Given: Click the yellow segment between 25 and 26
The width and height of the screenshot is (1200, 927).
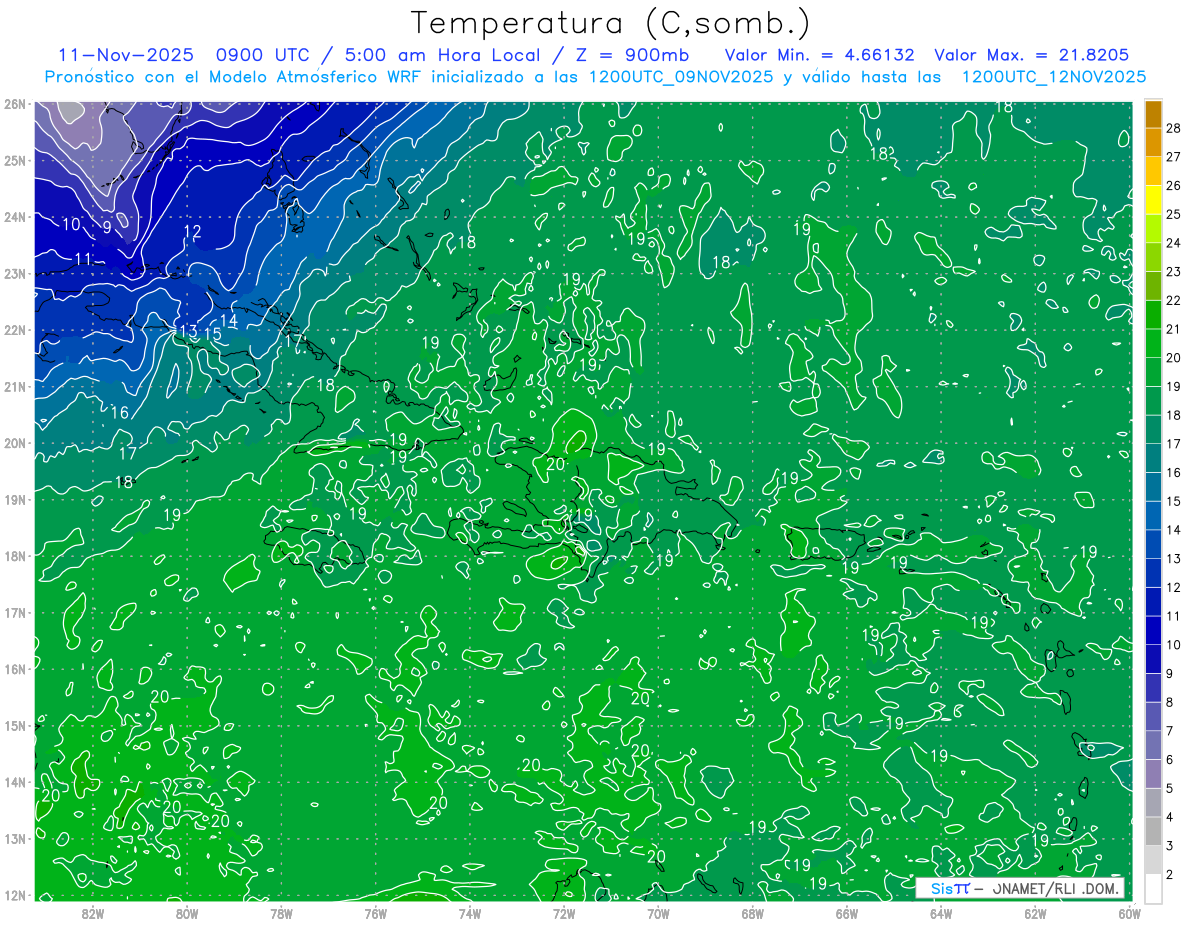Looking at the screenshot, I should pos(1153,199).
